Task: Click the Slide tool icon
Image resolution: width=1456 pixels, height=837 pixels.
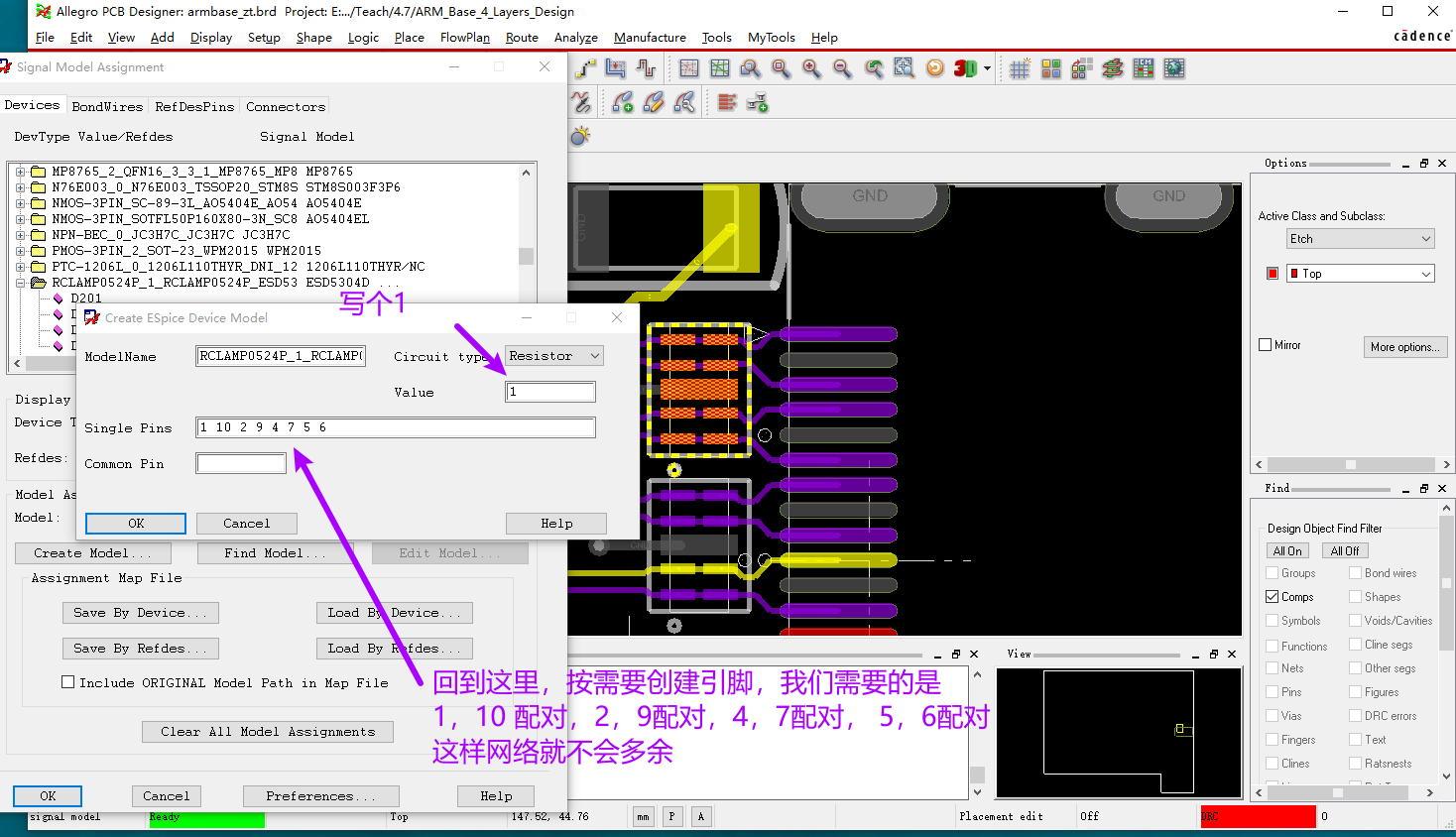Action: [616, 68]
